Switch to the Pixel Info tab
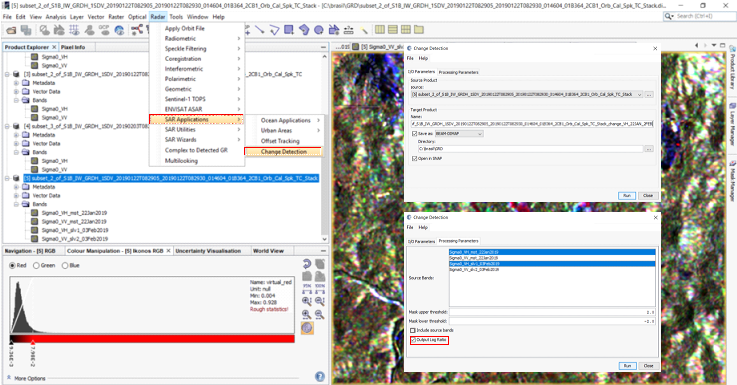Screen dimensions: 737x385 (x=73, y=47)
